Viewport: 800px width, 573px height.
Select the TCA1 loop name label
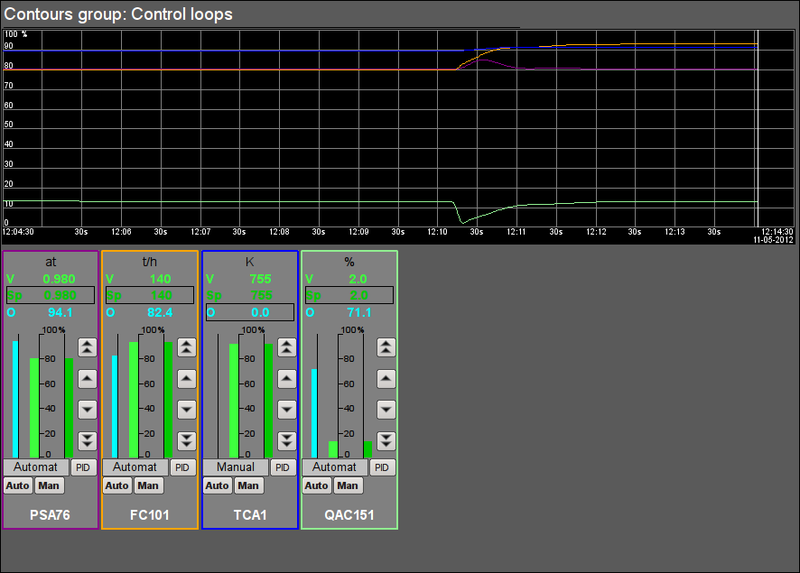pyautogui.click(x=250, y=515)
